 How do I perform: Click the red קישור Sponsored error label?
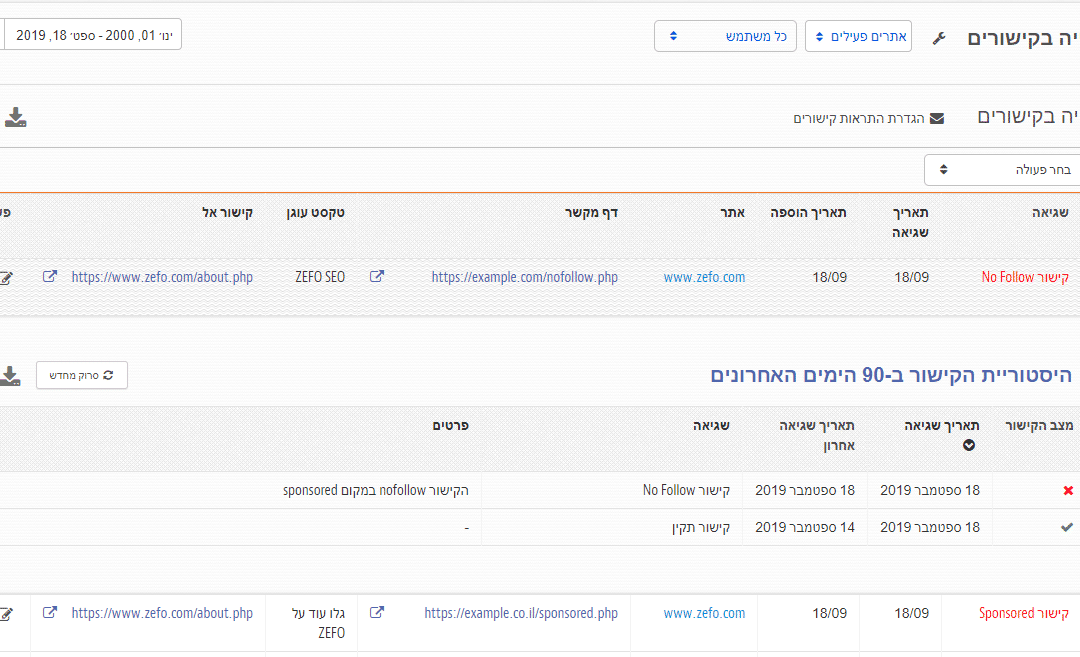1024,614
